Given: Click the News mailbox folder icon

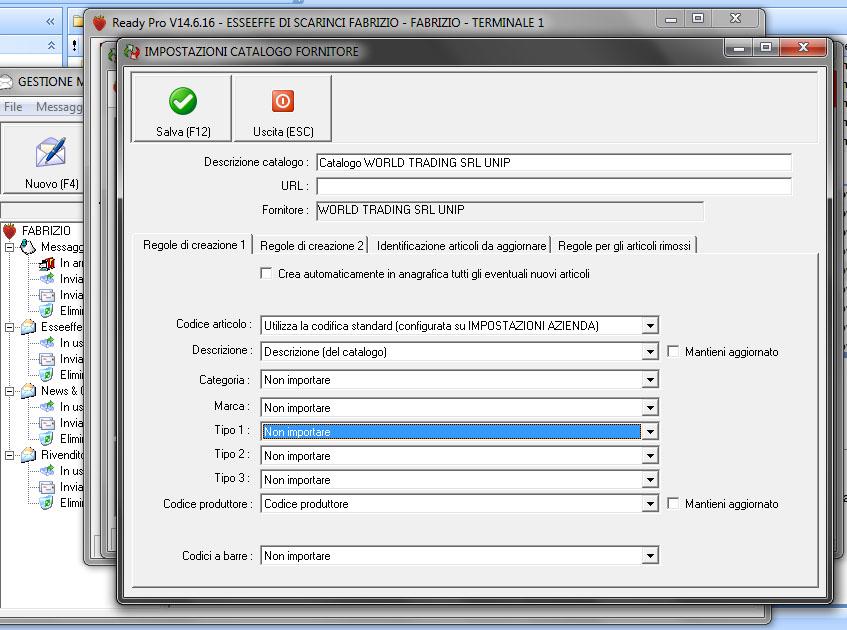Looking at the screenshot, I should point(28,391).
